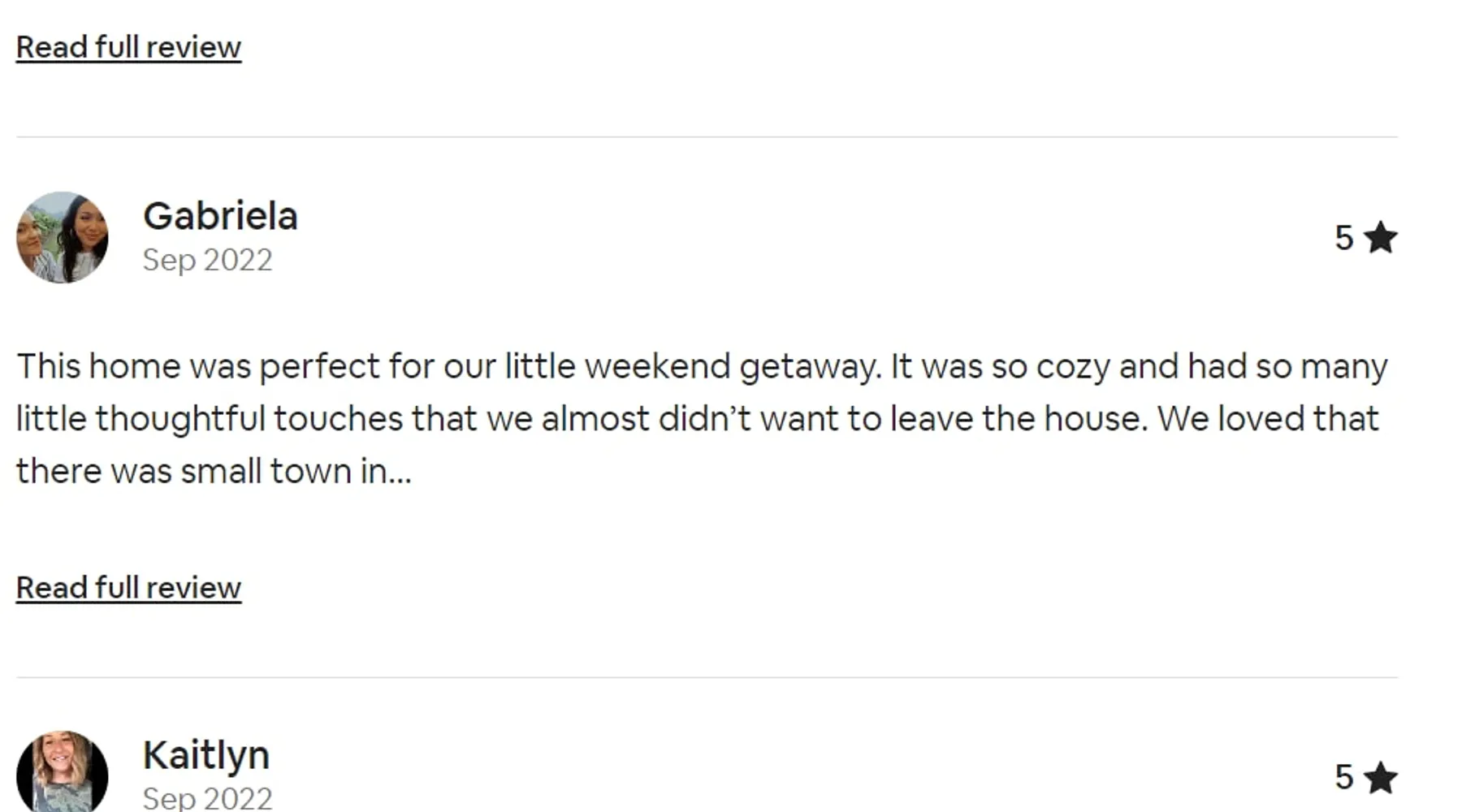
Task: Click the ellipsis ending Gabriela's truncated review
Action: click(x=400, y=472)
